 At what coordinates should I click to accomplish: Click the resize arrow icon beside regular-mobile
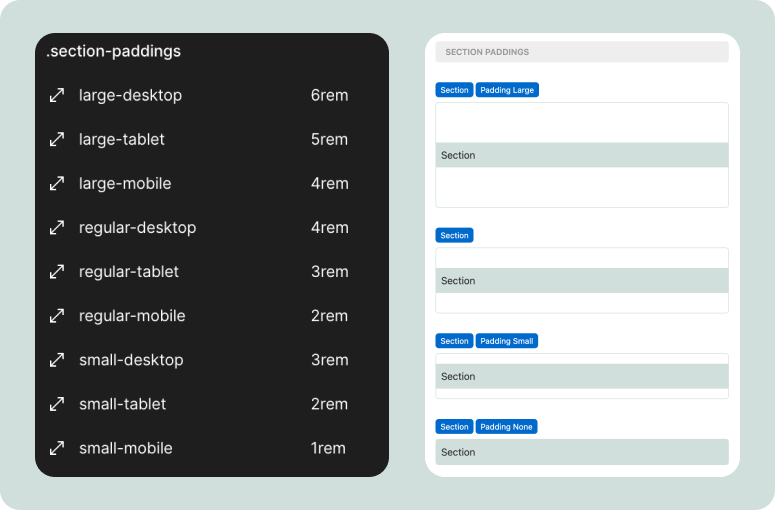point(57,316)
